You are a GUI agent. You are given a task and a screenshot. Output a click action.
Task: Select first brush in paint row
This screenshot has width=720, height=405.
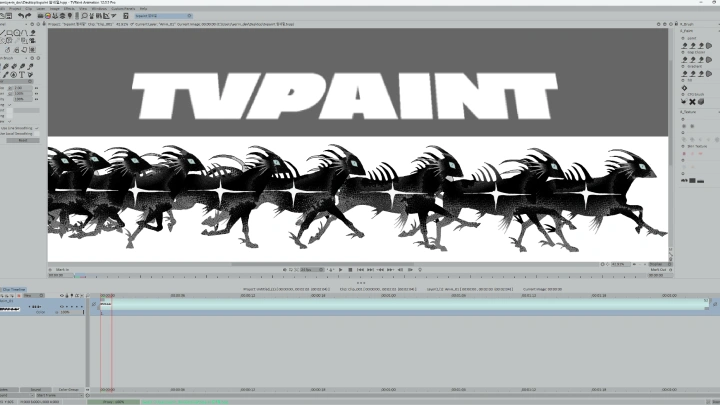(684, 45)
